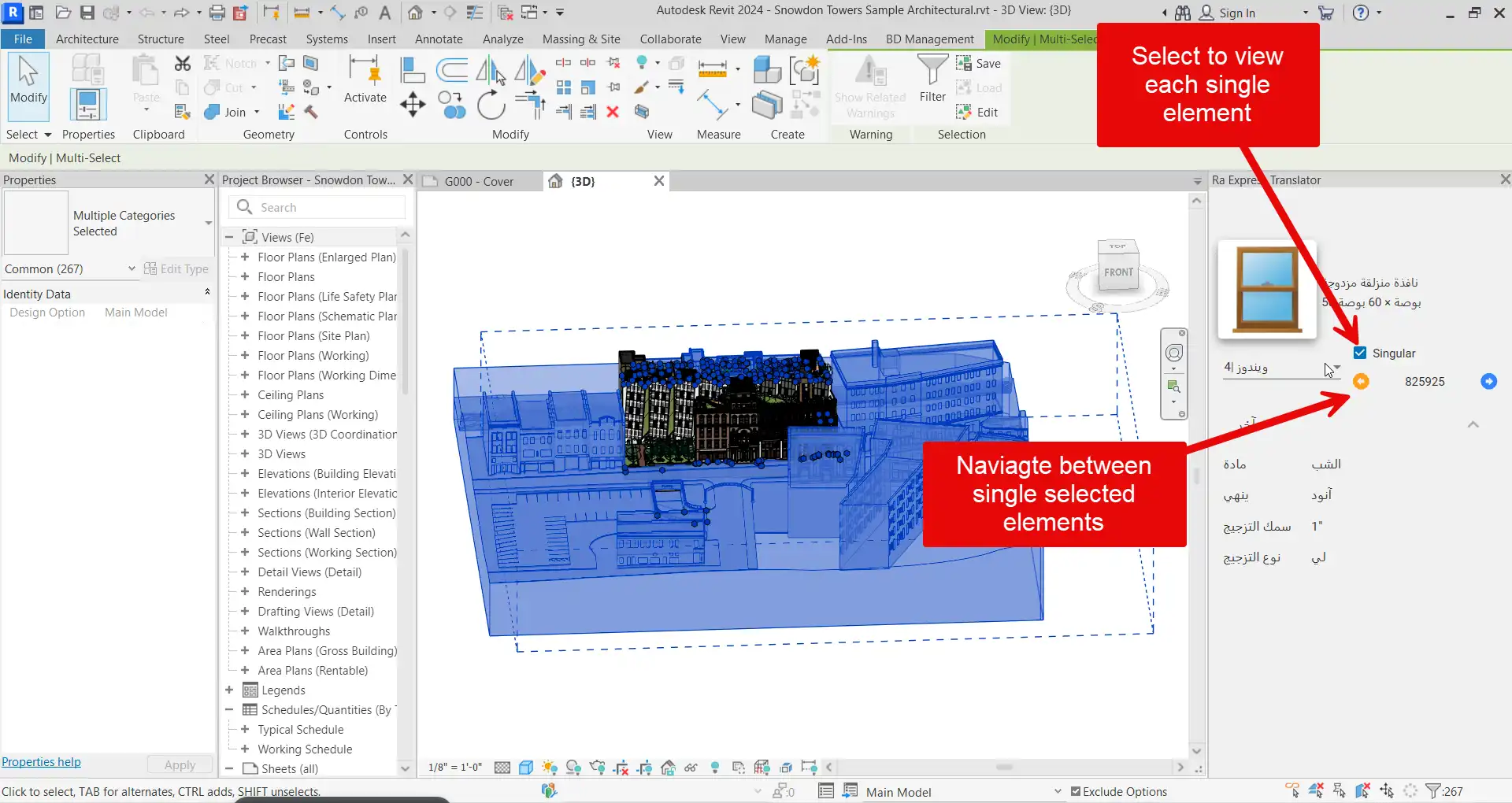
Task: Expand the Floor Plans tree node
Action: (x=245, y=277)
